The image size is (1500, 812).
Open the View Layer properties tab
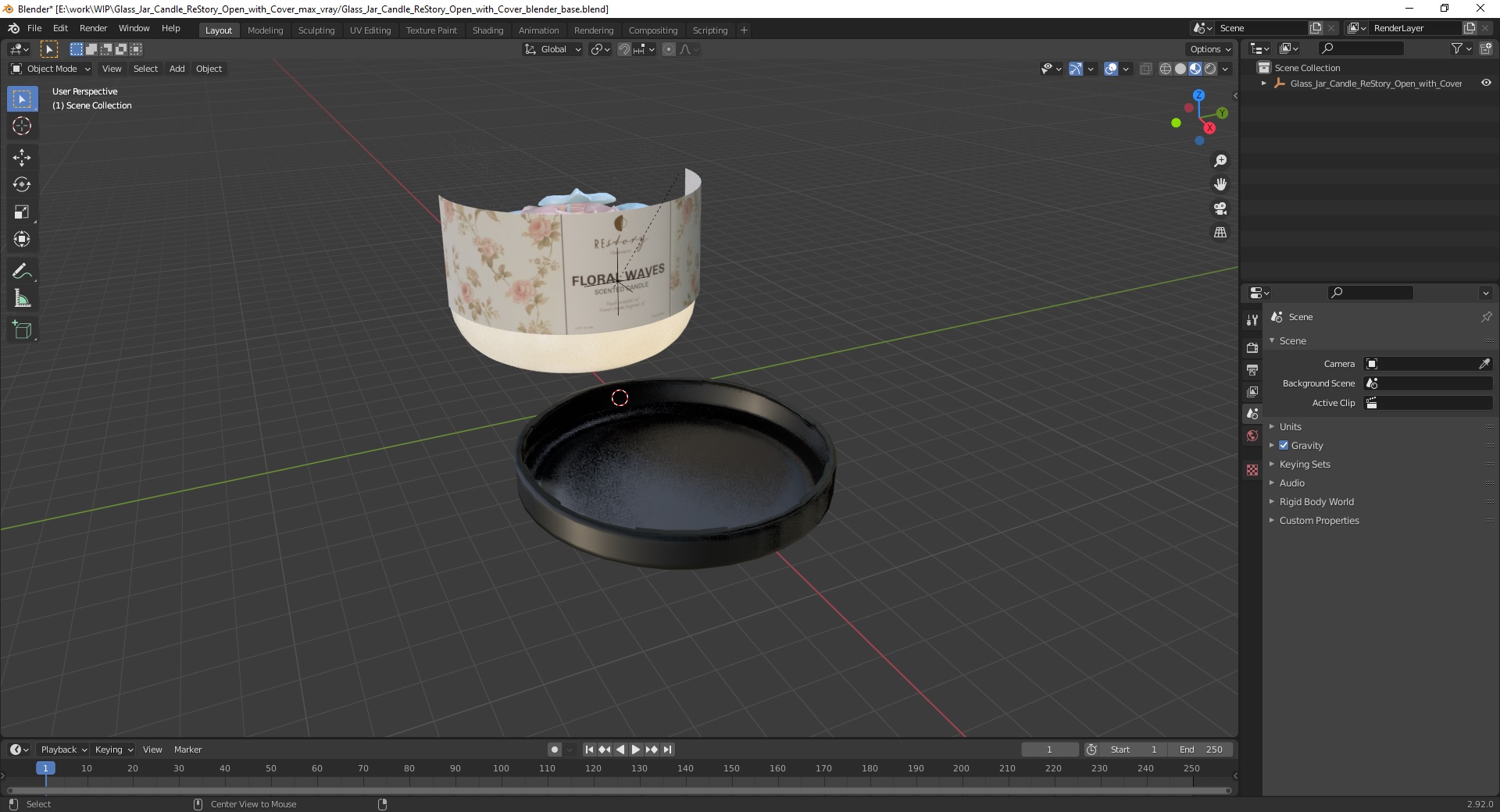[1252, 391]
